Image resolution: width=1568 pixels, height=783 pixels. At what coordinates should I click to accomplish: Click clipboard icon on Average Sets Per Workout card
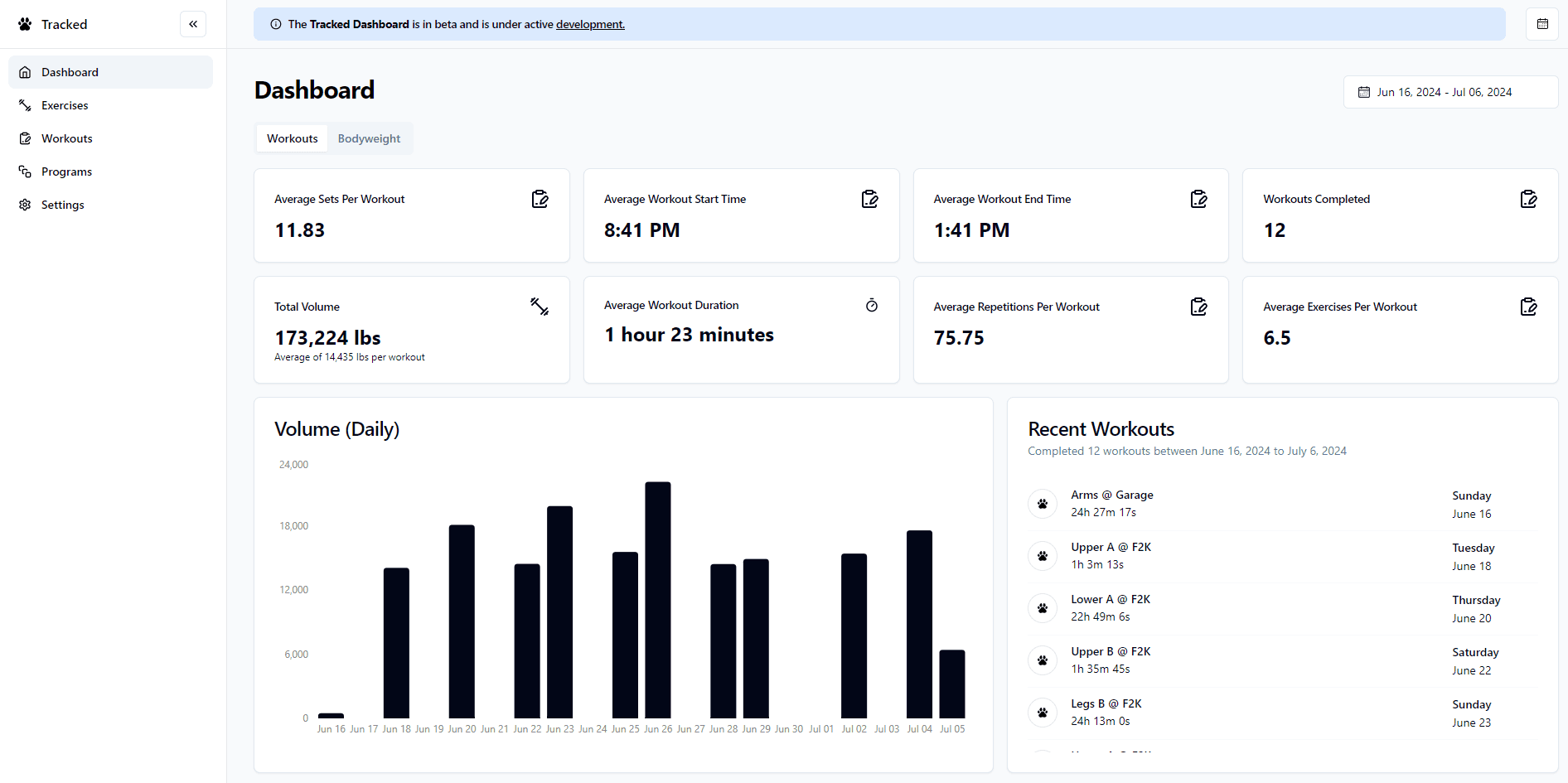tap(540, 199)
